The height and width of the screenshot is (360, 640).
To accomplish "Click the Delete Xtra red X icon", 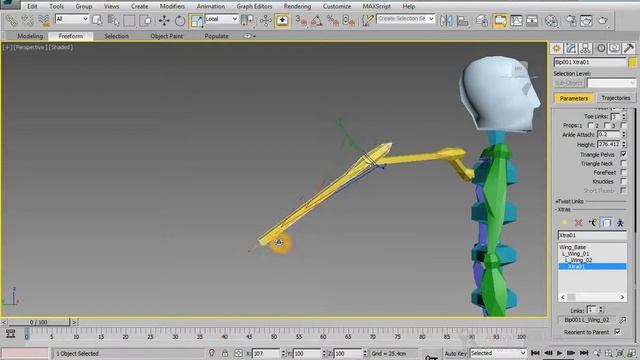I will click(578, 222).
